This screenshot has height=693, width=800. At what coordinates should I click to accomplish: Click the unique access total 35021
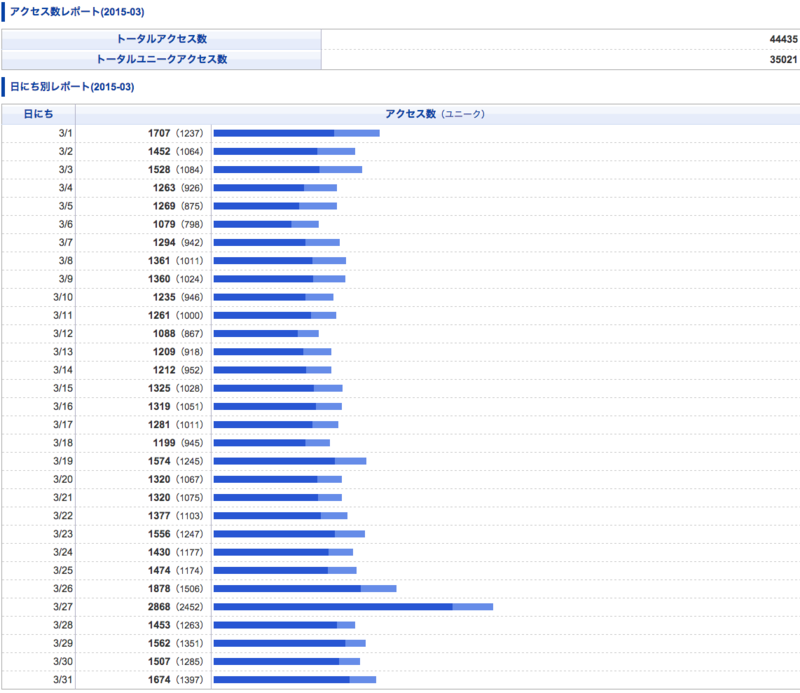click(x=783, y=59)
